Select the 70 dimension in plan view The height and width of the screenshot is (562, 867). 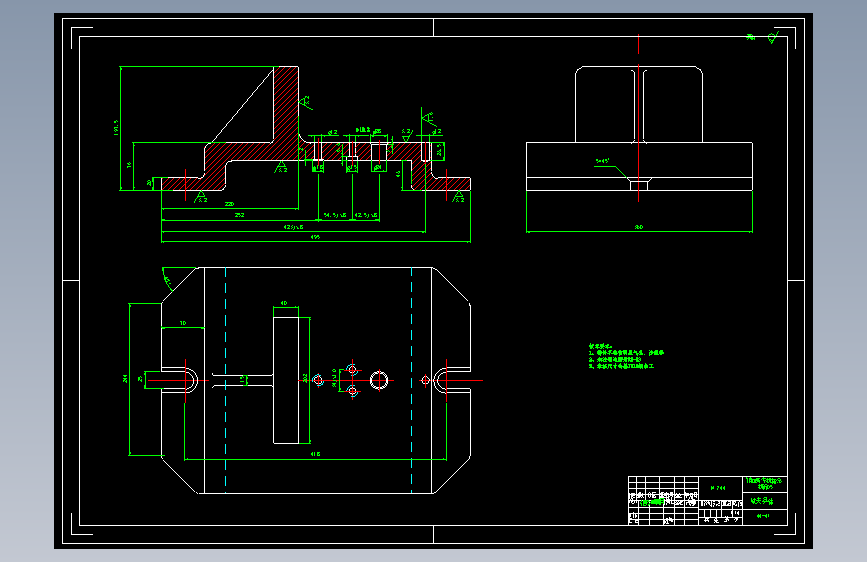click(183, 323)
